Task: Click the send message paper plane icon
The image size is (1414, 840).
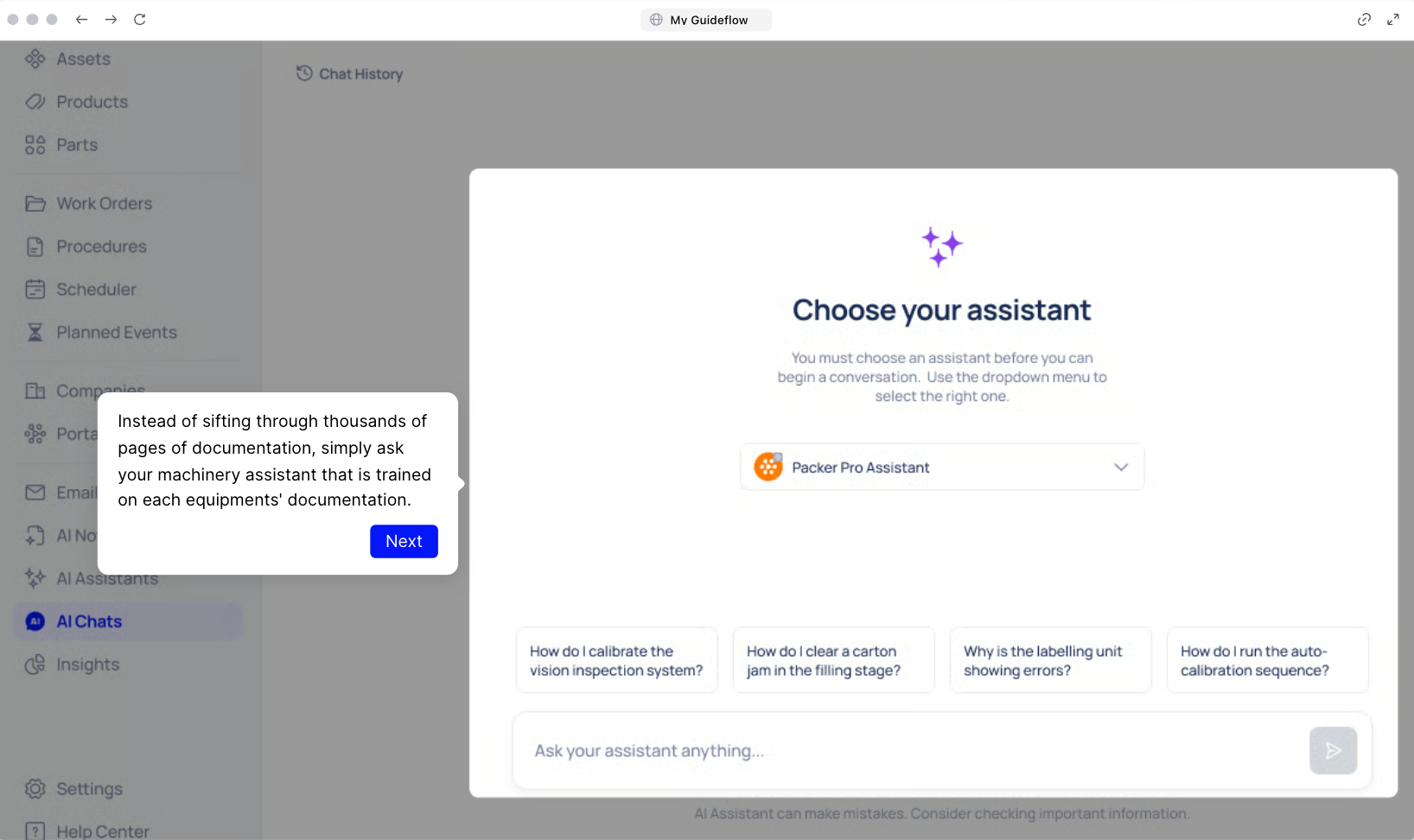Action: pos(1333,751)
